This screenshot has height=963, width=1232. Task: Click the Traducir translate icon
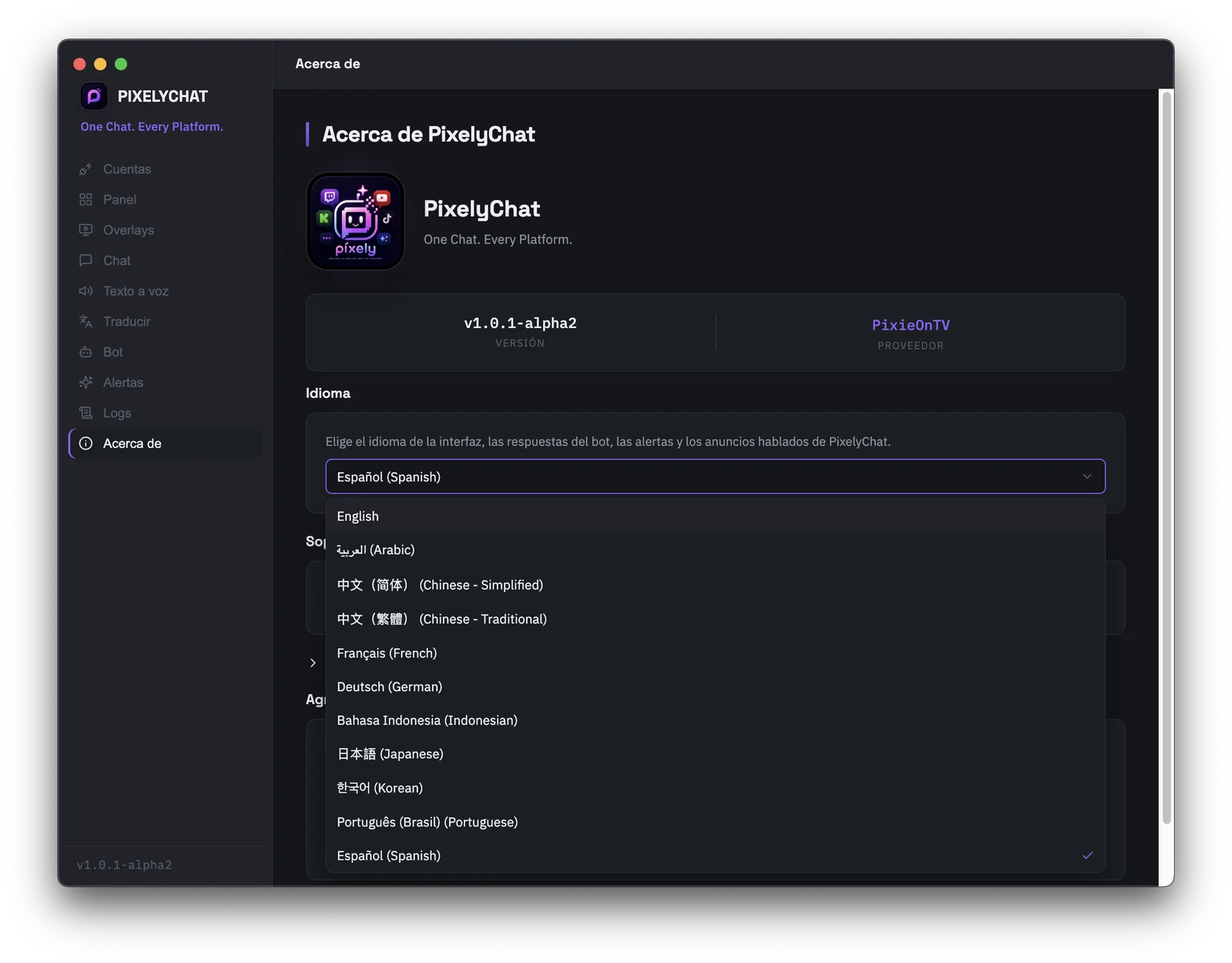pyautogui.click(x=85, y=322)
